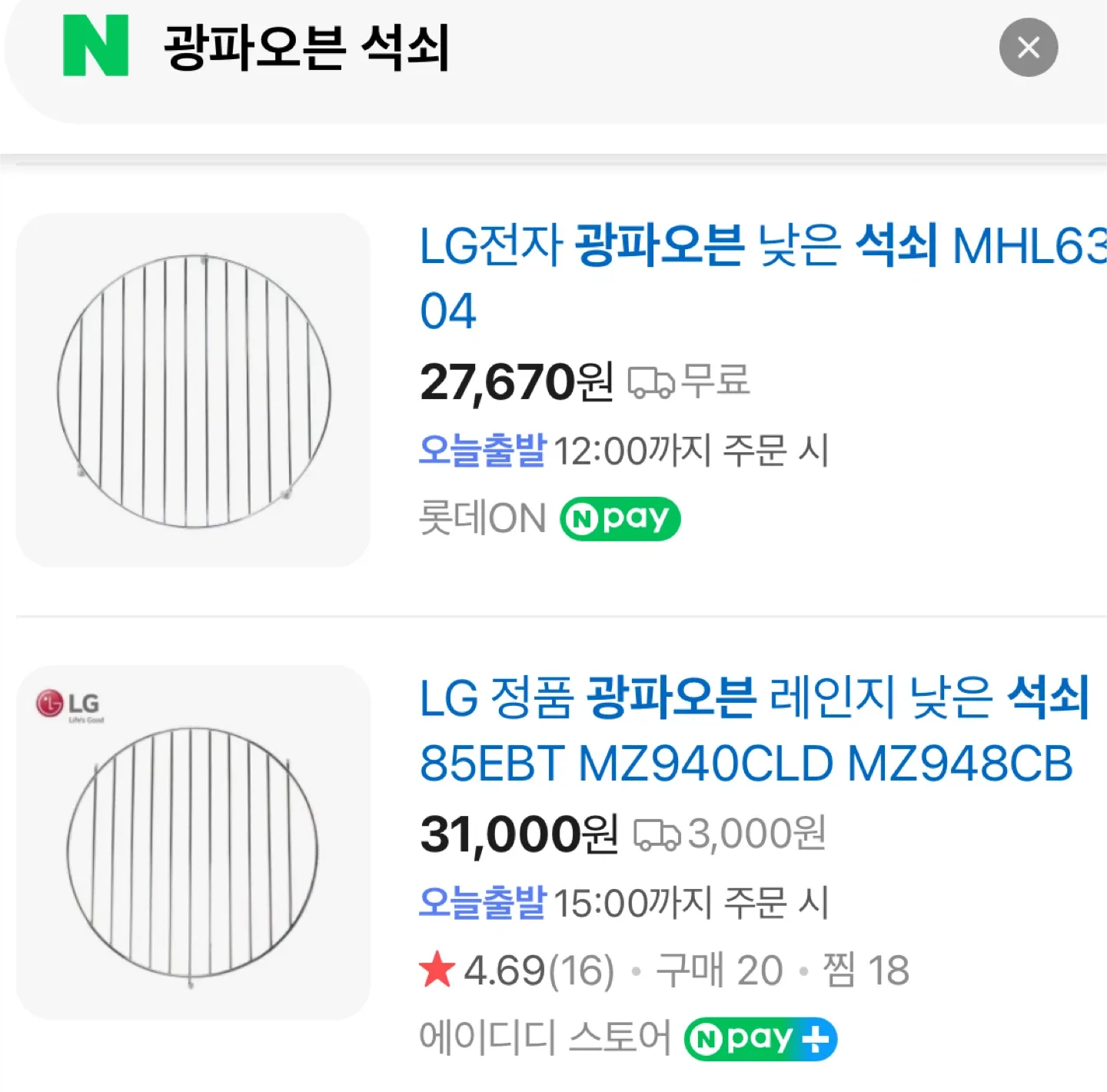Click the 31,000원 price
1107x1092 pixels.
tap(518, 834)
